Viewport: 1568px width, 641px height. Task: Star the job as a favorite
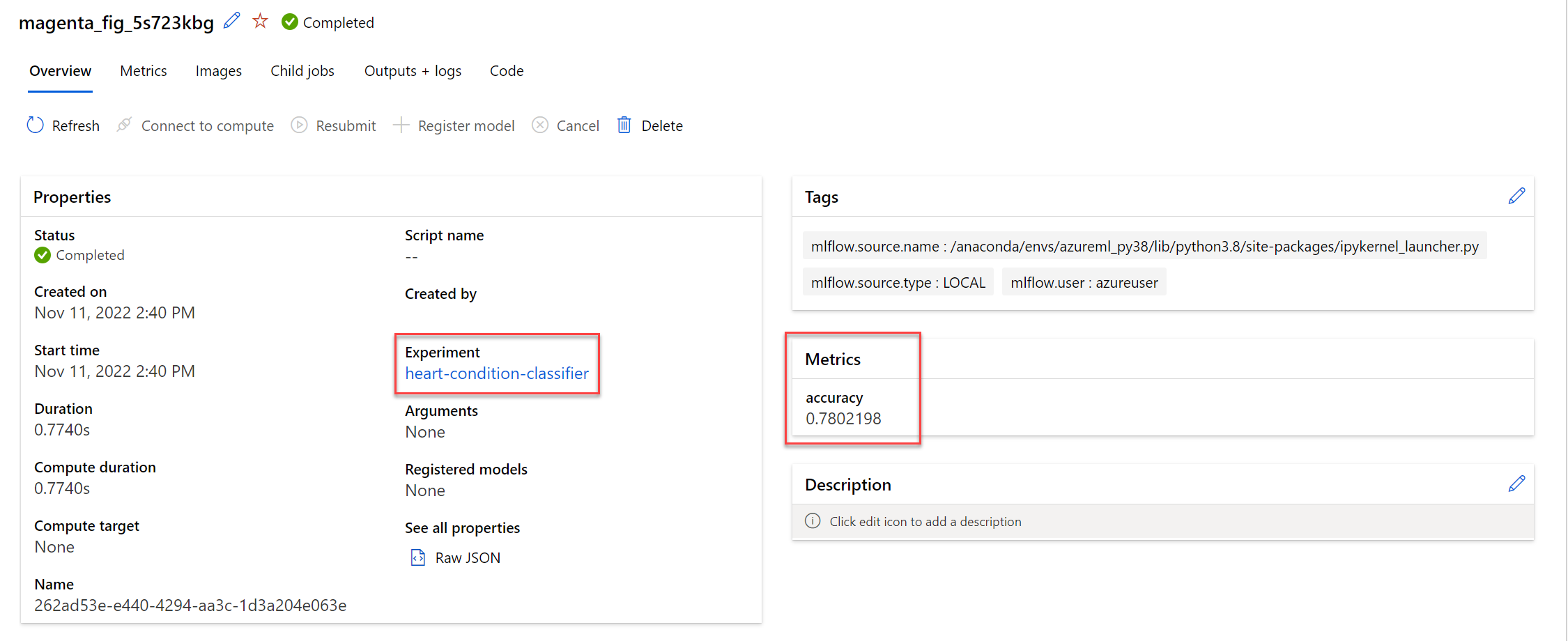pos(260,22)
